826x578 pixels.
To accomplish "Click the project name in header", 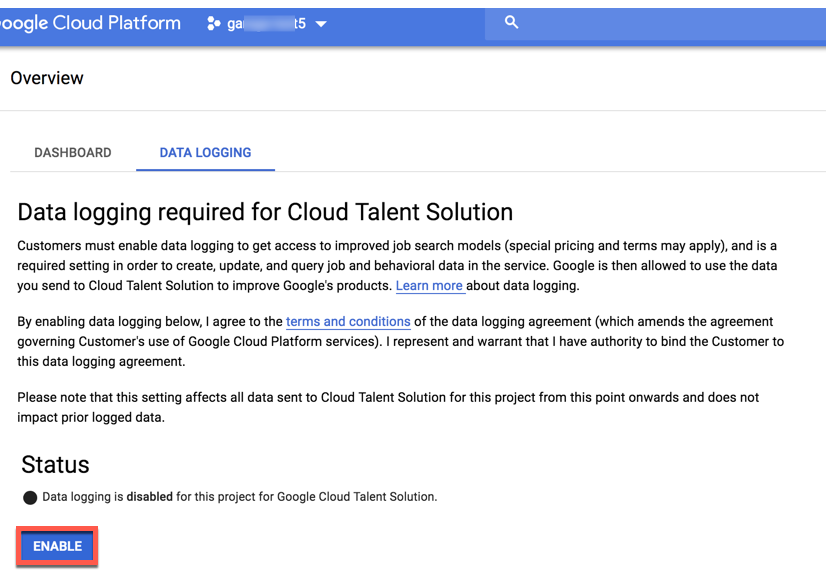I will pyautogui.click(x=266, y=23).
